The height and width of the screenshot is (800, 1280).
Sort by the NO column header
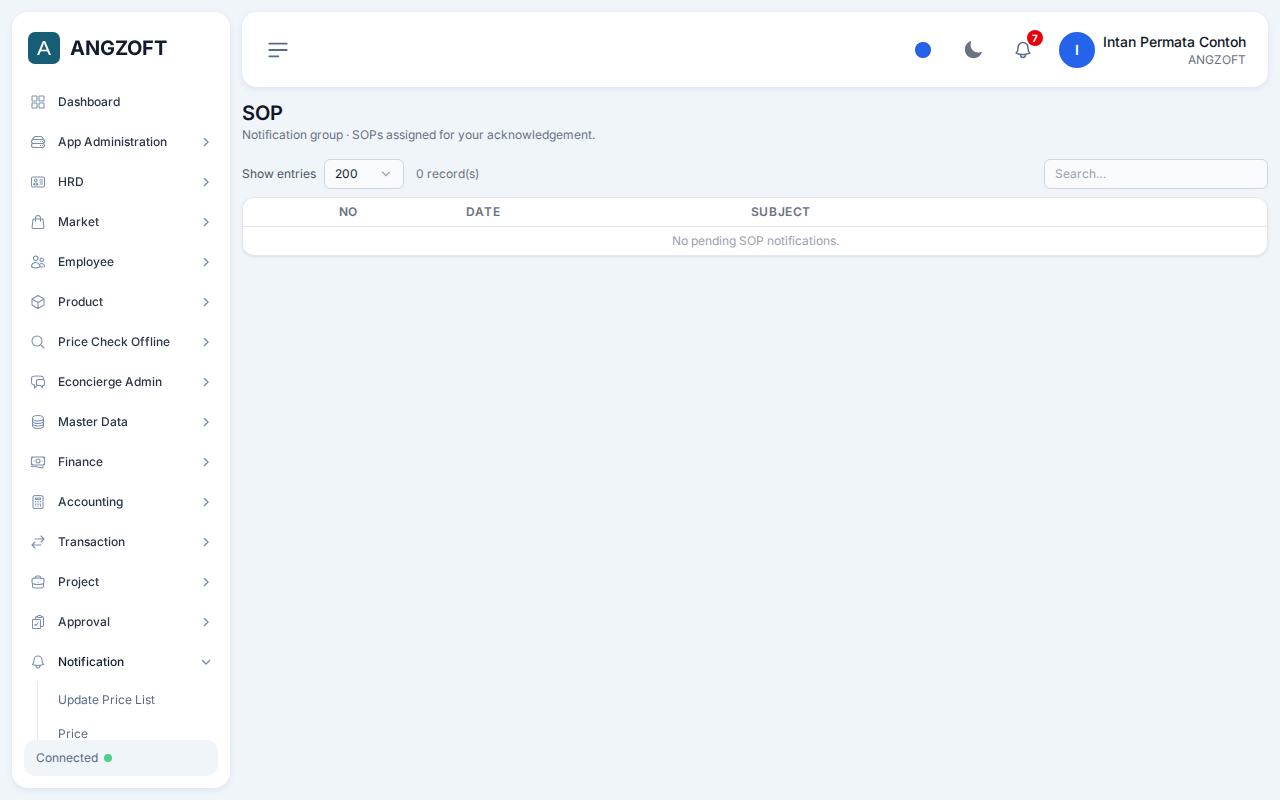tap(348, 212)
